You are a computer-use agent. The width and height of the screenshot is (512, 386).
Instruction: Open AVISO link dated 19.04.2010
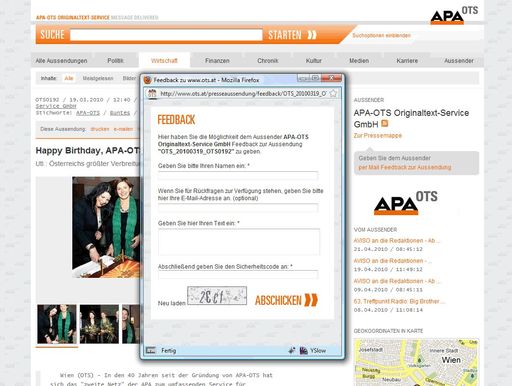(x=393, y=261)
